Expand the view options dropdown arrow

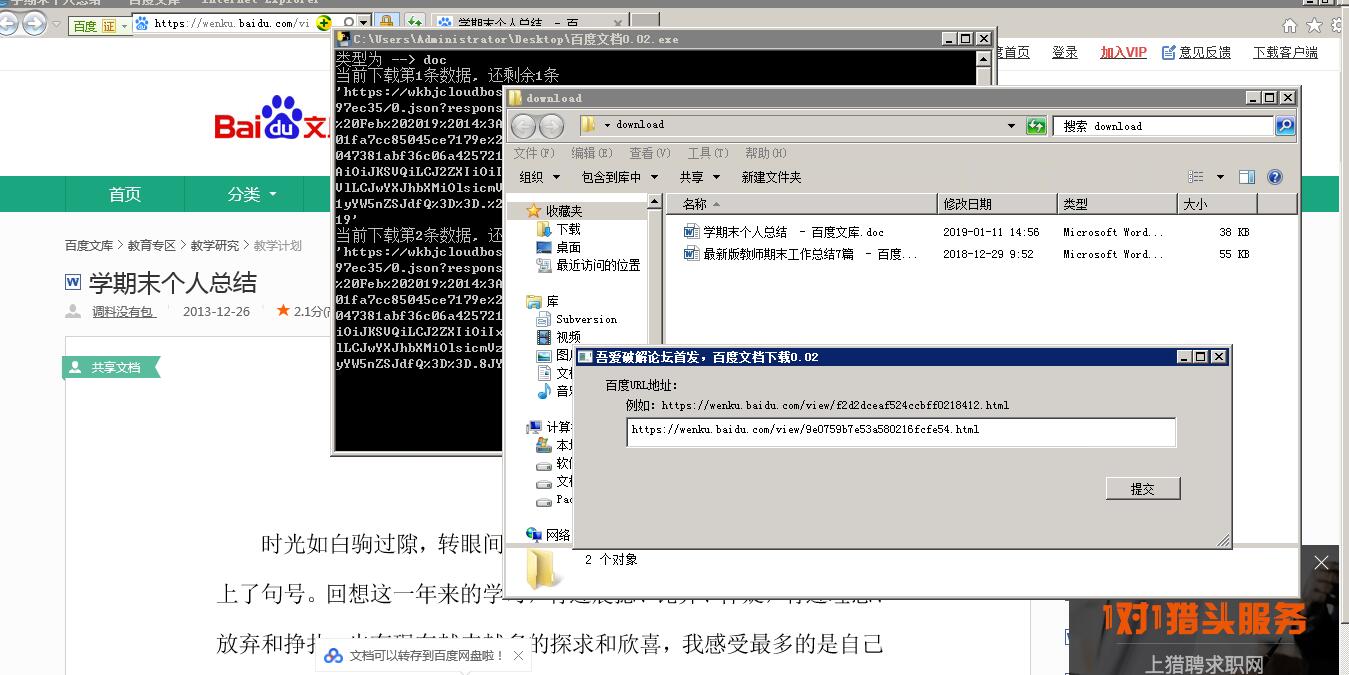coord(1220,177)
